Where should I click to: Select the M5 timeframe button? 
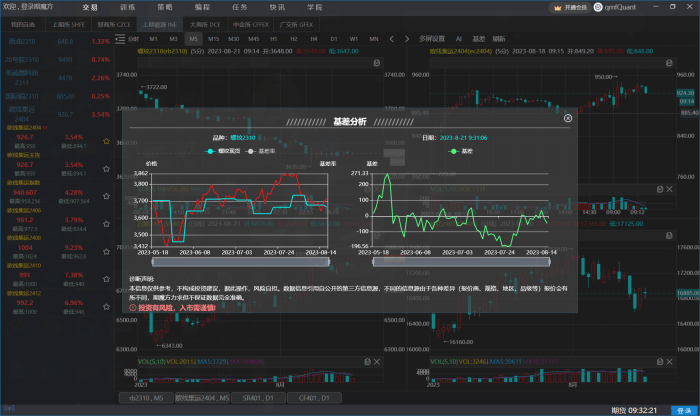tap(195, 37)
